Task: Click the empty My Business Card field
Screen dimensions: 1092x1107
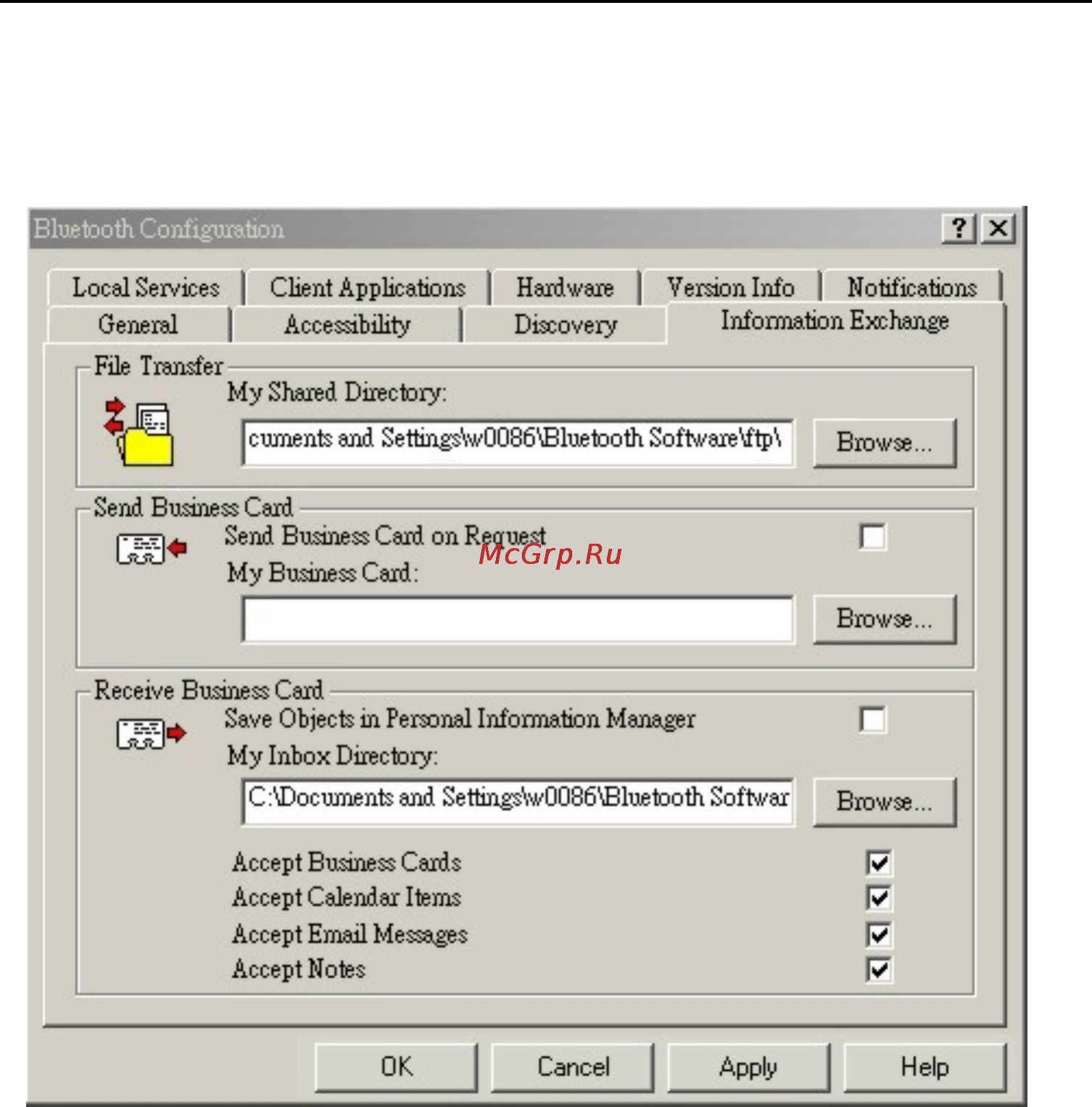Action: point(518,619)
